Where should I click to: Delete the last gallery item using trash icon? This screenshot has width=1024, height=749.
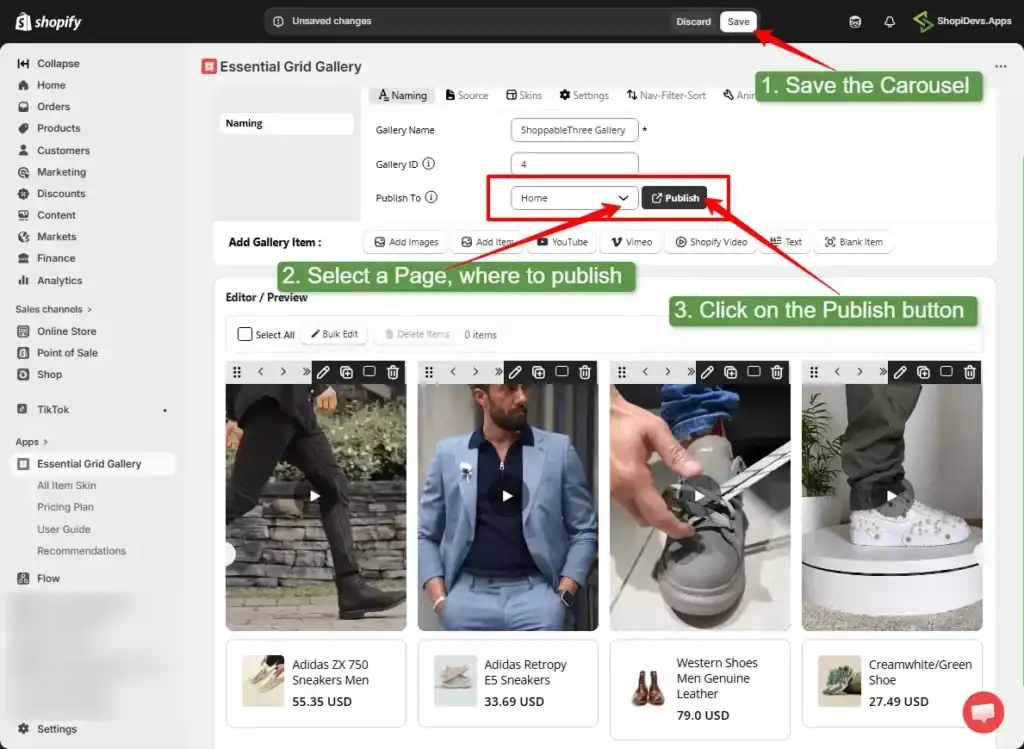(x=969, y=372)
